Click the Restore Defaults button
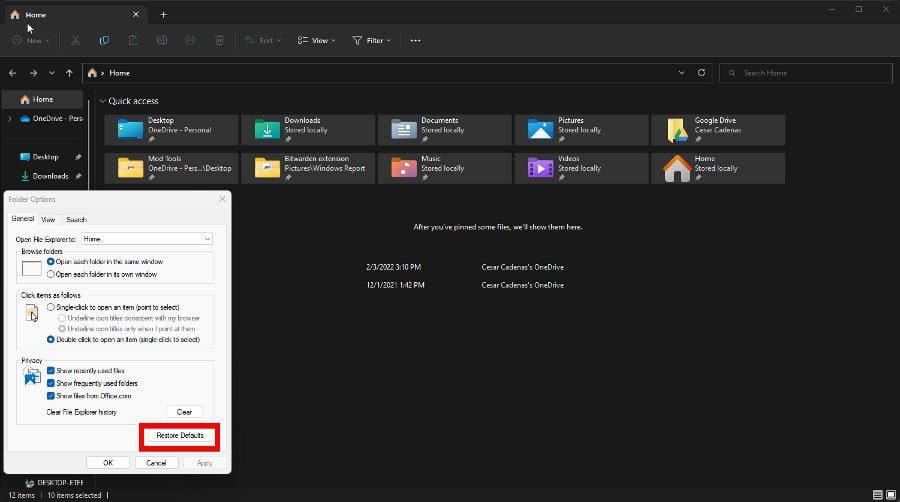Viewport: 900px width, 502px height. pos(180,435)
